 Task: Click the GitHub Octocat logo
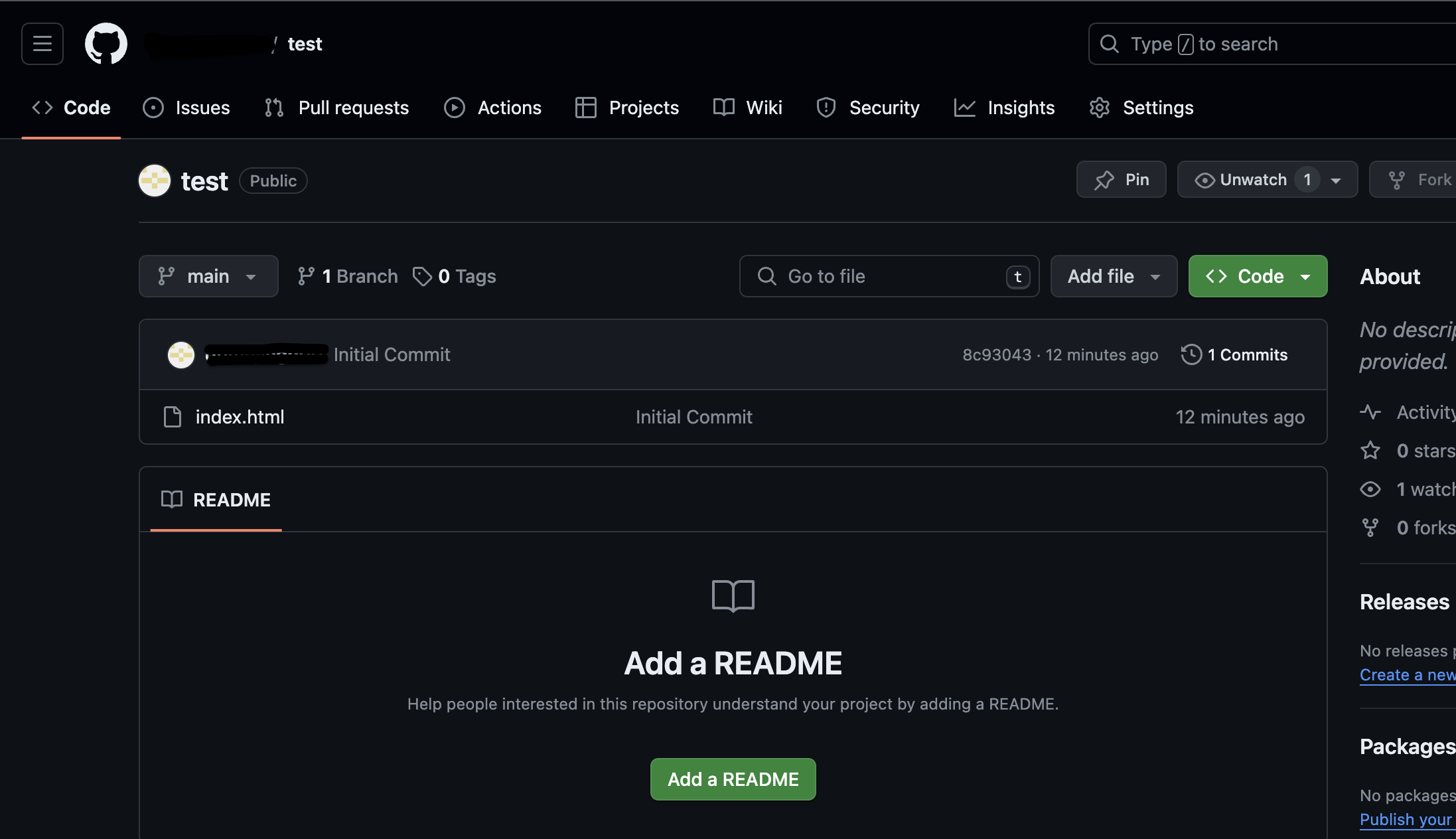pyautogui.click(x=106, y=44)
